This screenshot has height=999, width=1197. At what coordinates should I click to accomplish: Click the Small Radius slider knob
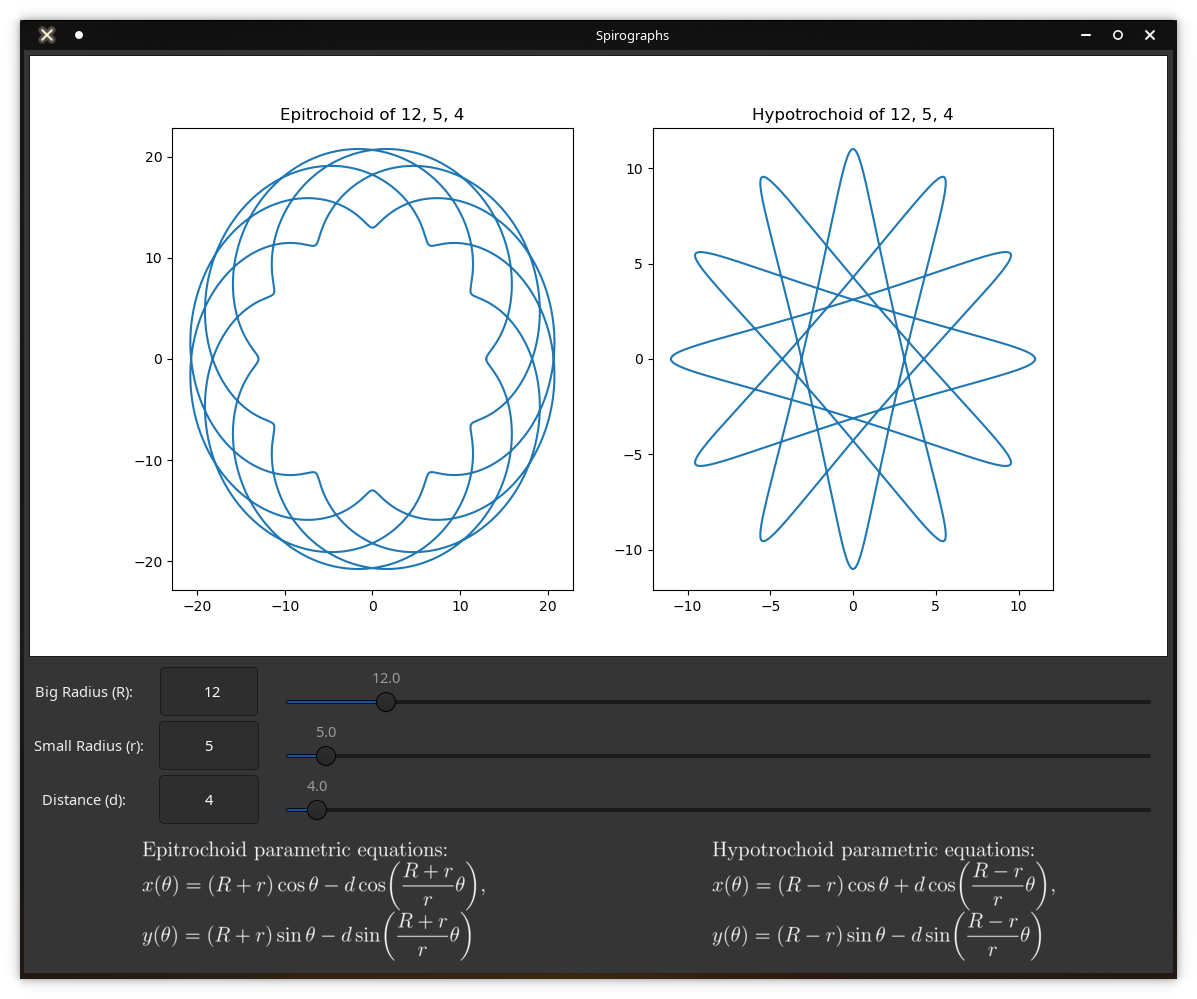(x=325, y=756)
